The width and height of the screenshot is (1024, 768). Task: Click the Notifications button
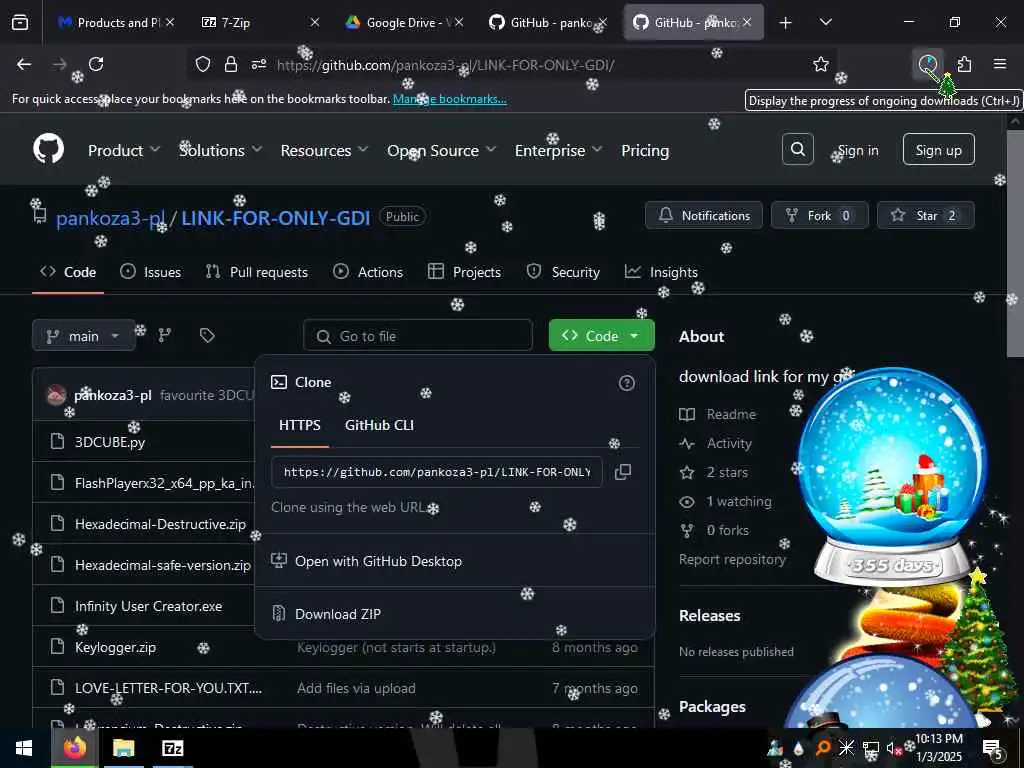tap(704, 216)
